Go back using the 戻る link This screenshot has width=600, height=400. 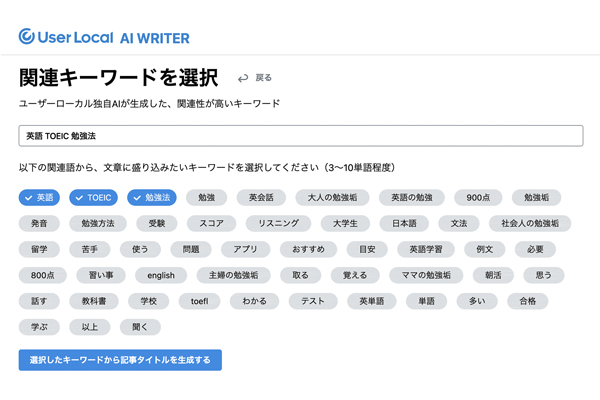(262, 77)
